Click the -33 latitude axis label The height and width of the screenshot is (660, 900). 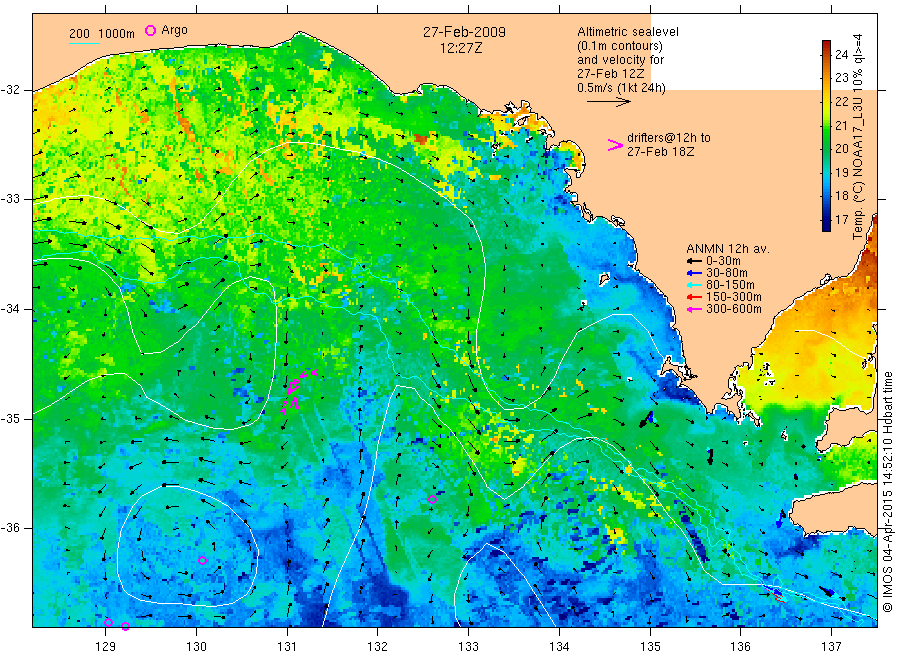[x=11, y=199]
